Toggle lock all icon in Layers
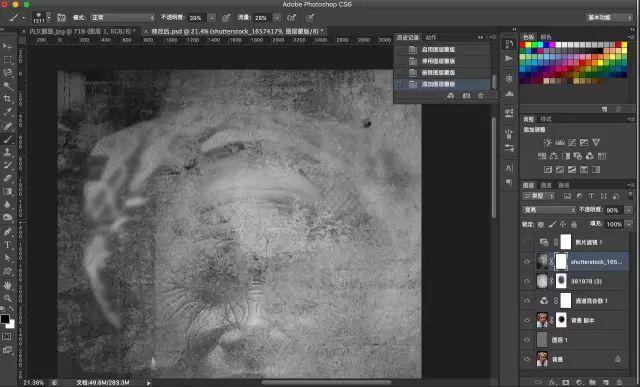 pos(574,224)
